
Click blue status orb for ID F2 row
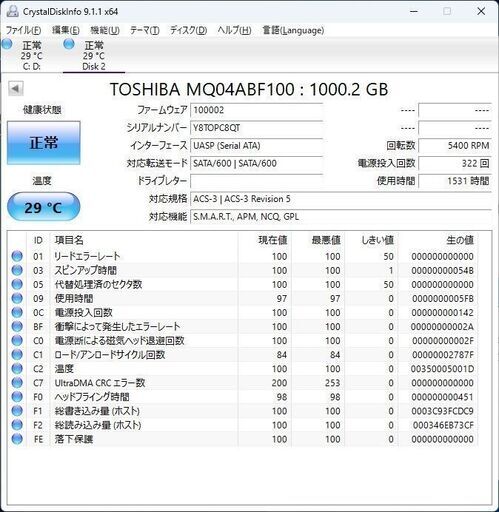tap(17, 425)
